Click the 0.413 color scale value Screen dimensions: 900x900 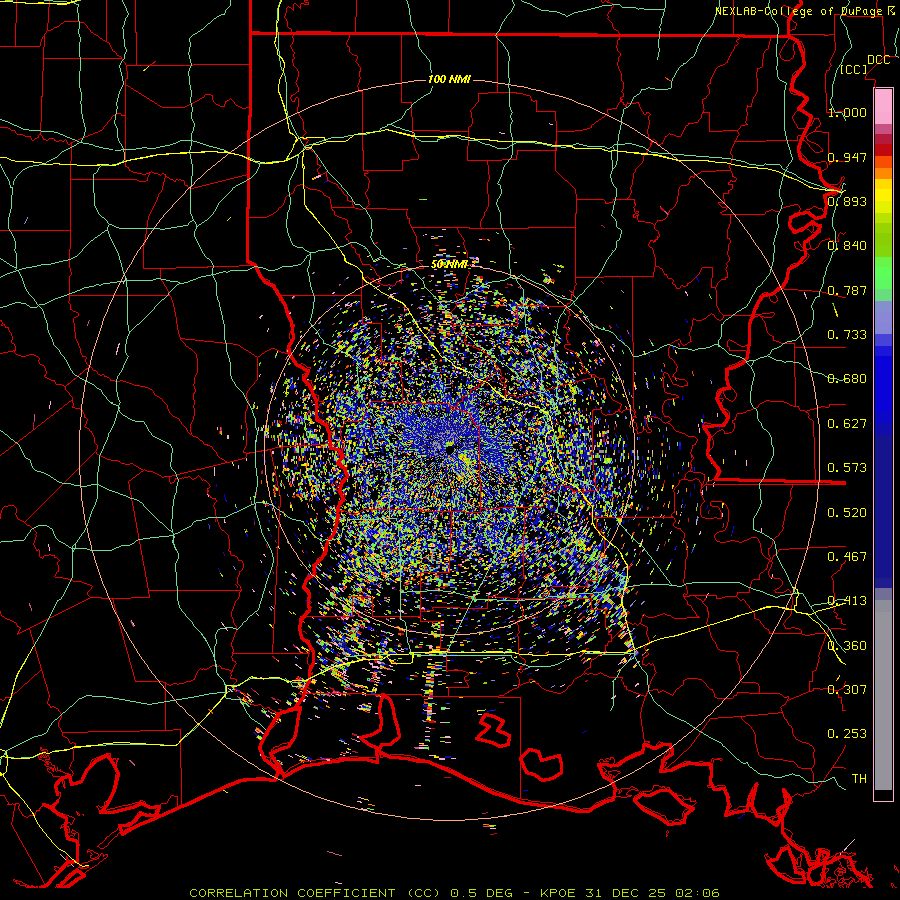click(x=847, y=600)
